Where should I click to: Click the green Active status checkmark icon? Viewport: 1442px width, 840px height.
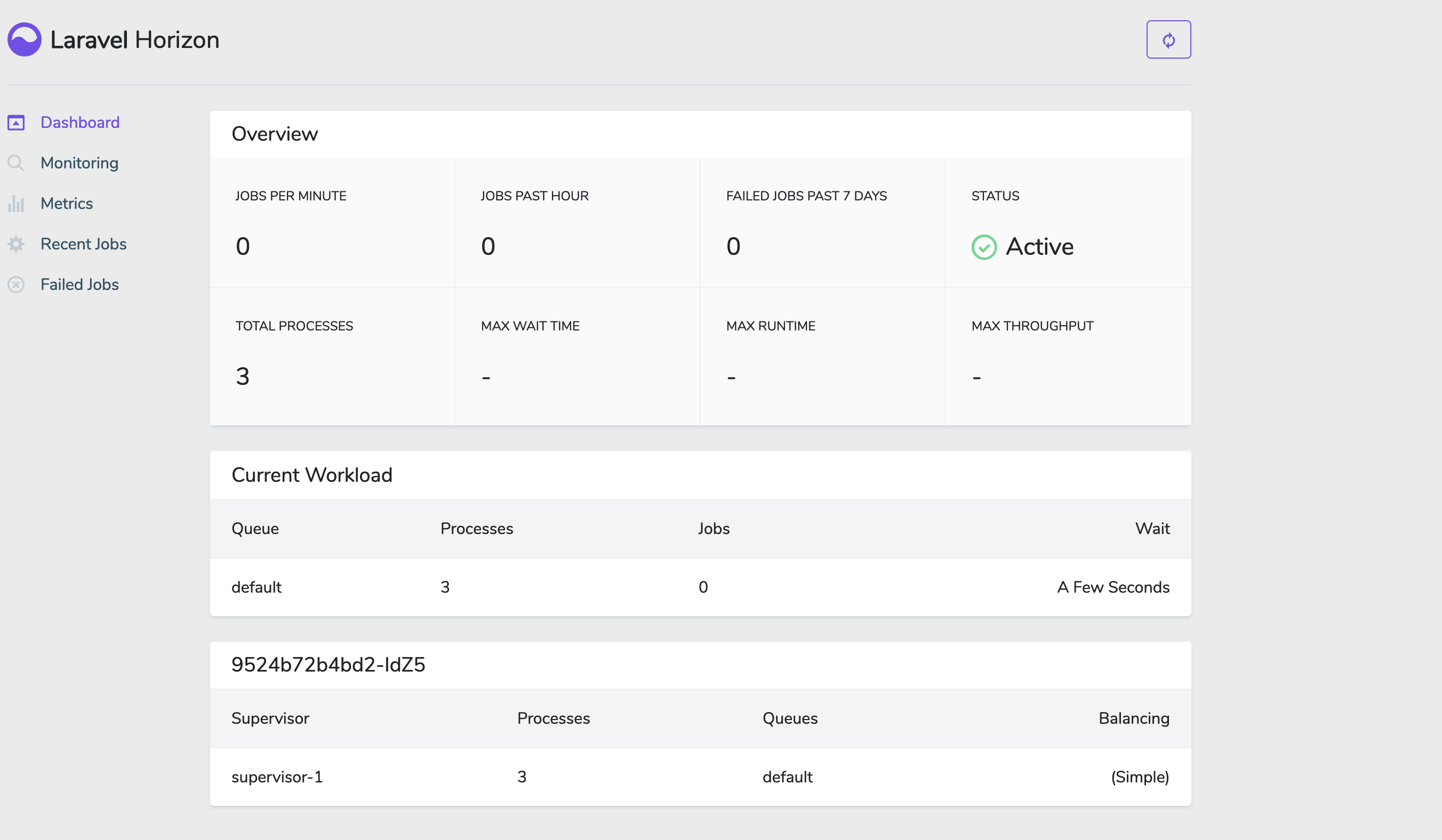point(984,247)
